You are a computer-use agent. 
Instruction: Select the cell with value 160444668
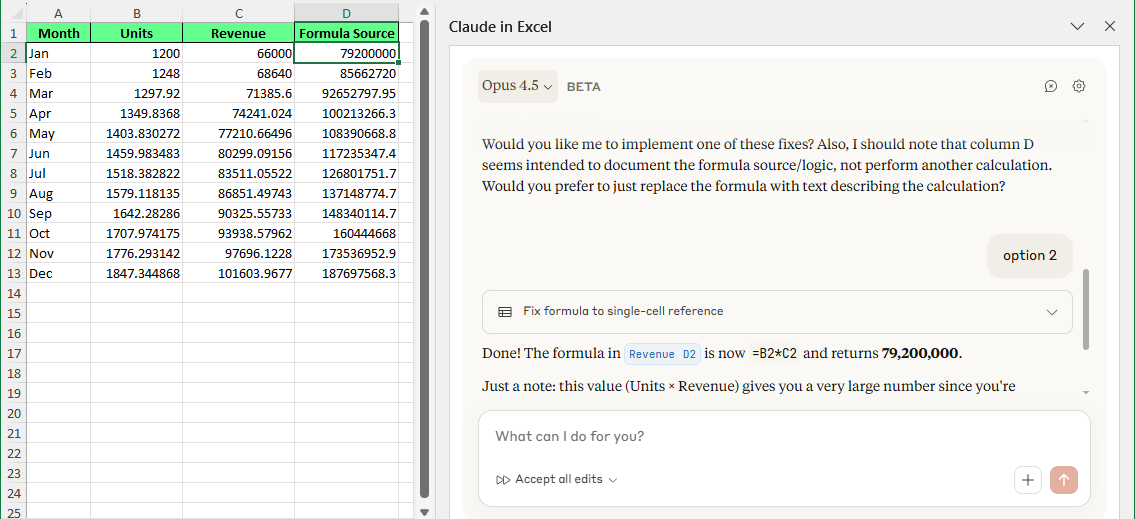pyautogui.click(x=347, y=234)
